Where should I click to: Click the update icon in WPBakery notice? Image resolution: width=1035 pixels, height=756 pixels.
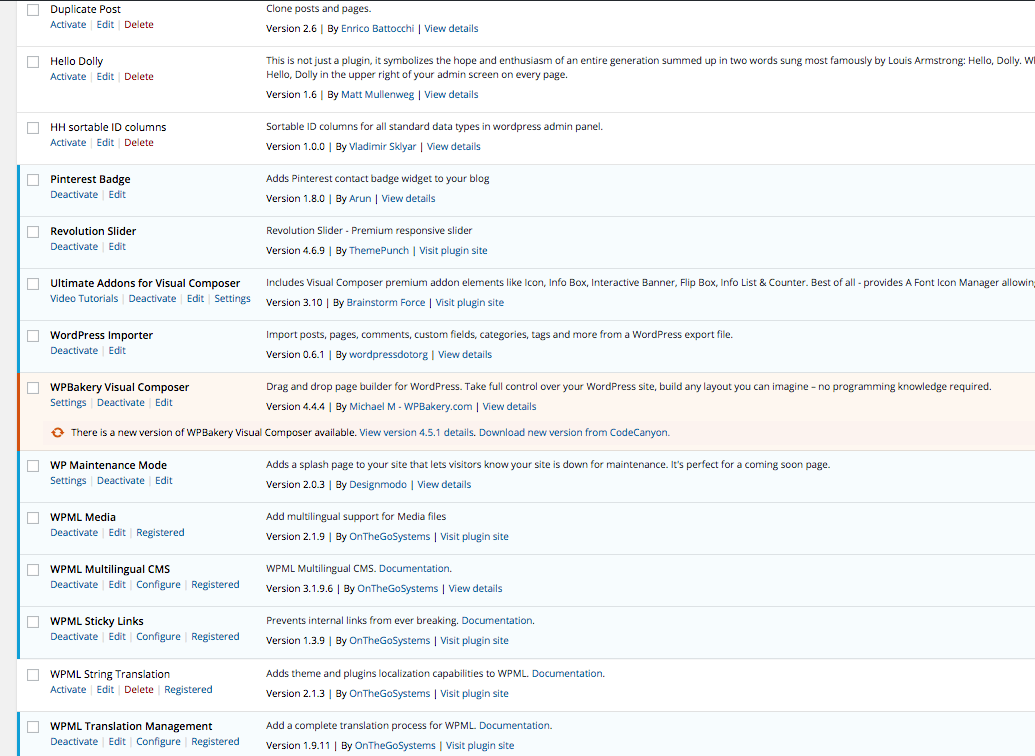point(57,432)
